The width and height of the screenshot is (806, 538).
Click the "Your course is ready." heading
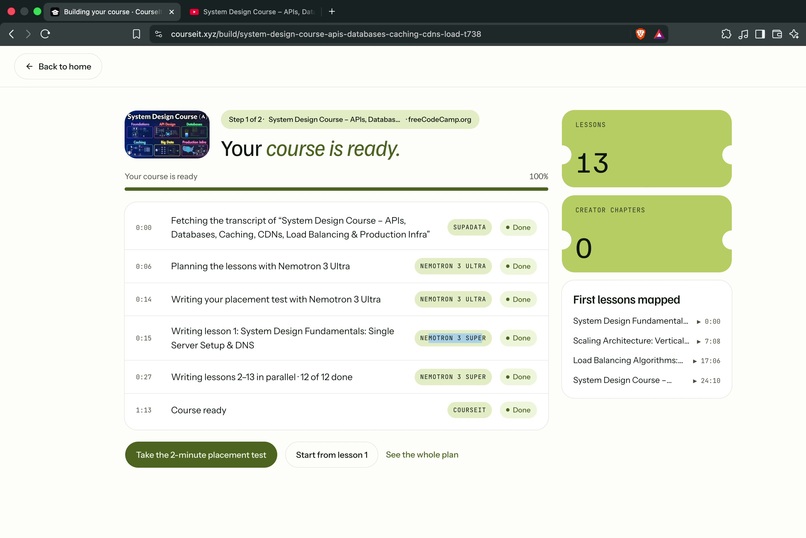[x=310, y=149]
